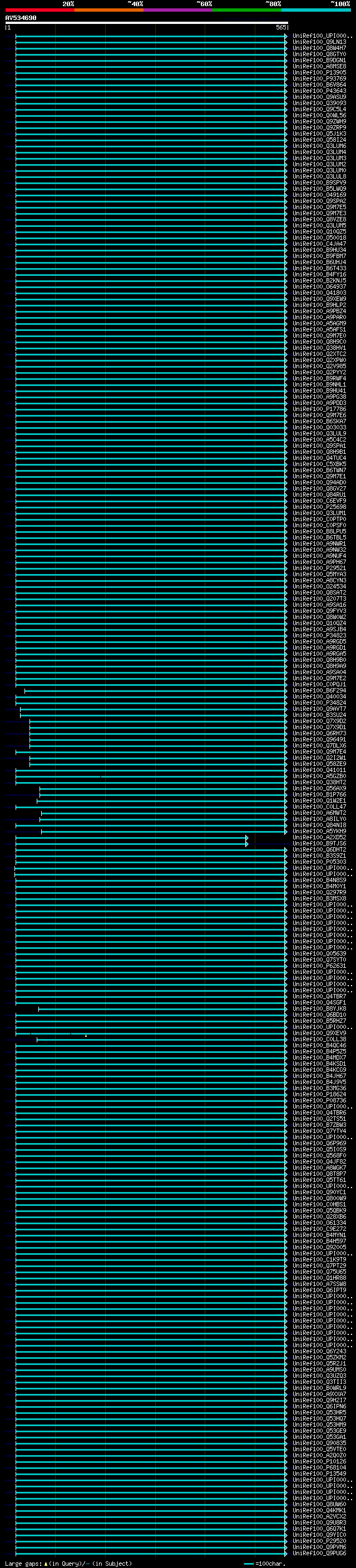The height and width of the screenshot is (1568, 356).
Task: Click the green ~80% identity legend segment
Action: [247, 10]
